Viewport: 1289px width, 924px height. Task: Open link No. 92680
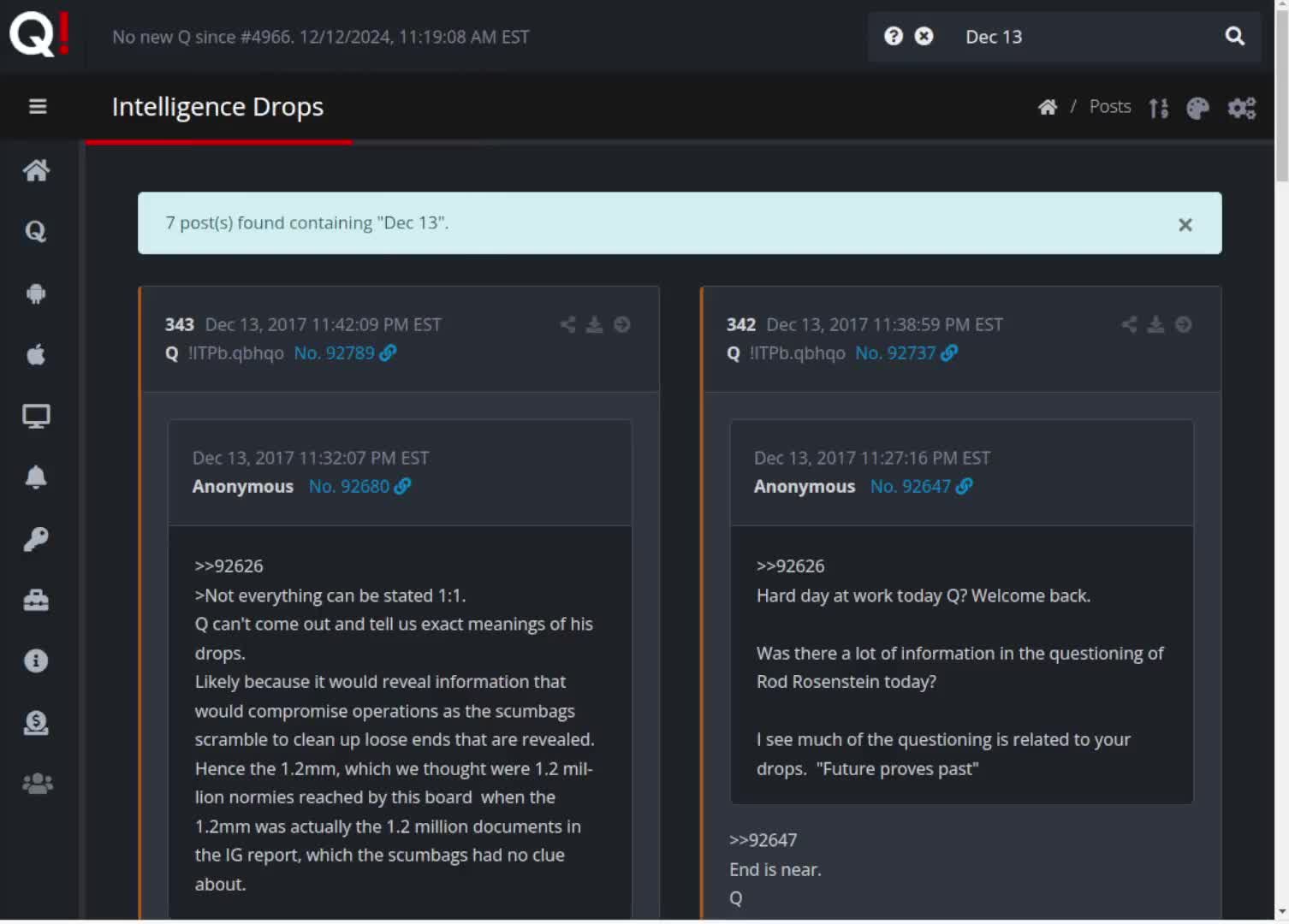(x=359, y=486)
